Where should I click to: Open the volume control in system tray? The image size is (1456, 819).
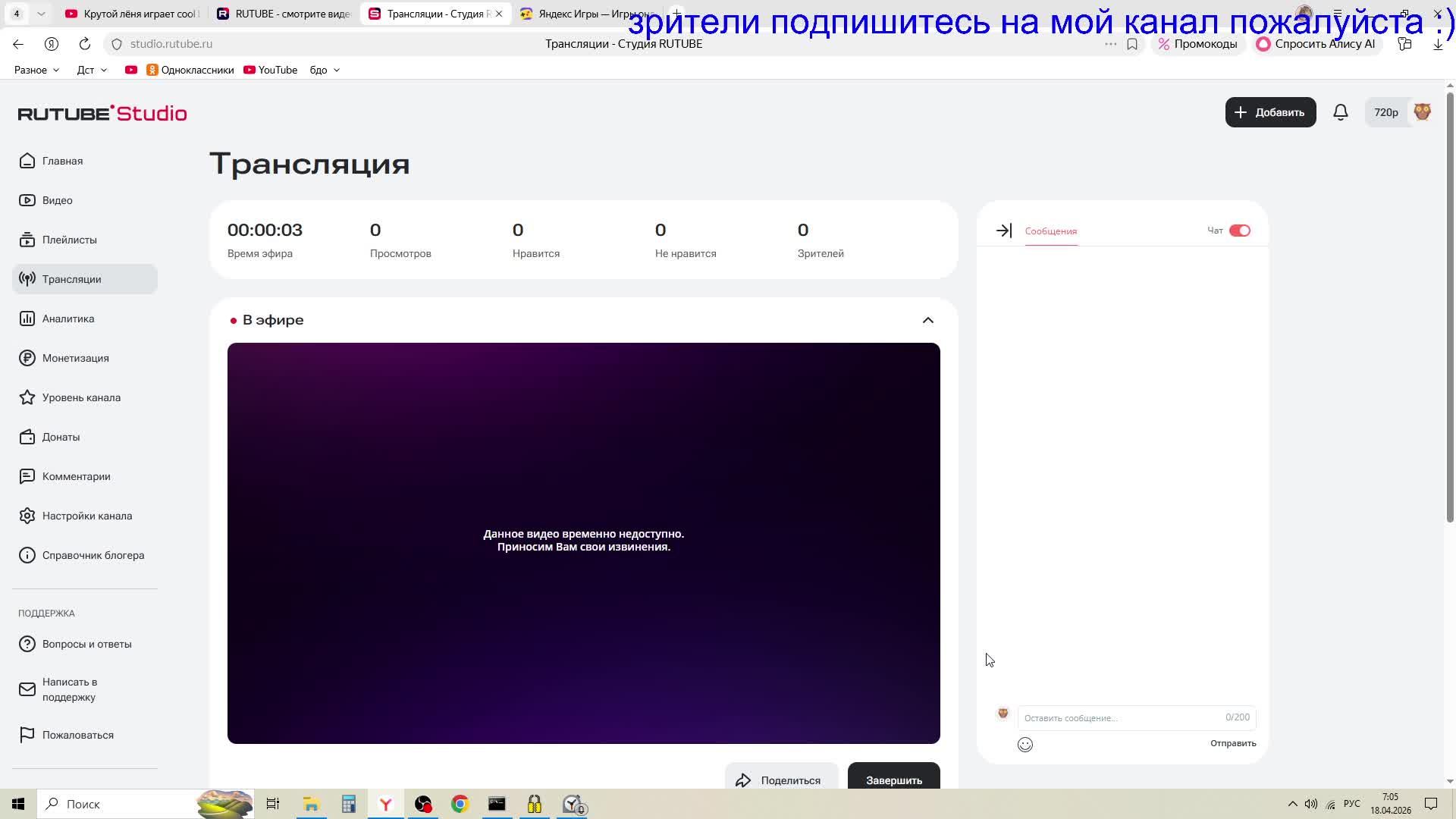pos(1311,804)
